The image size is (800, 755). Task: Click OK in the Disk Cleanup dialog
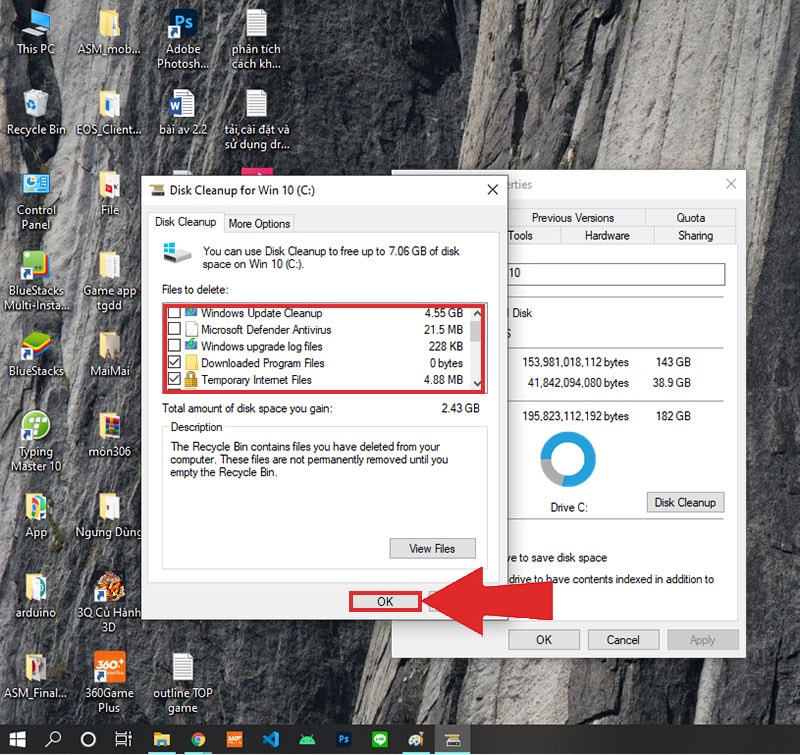coord(385,601)
